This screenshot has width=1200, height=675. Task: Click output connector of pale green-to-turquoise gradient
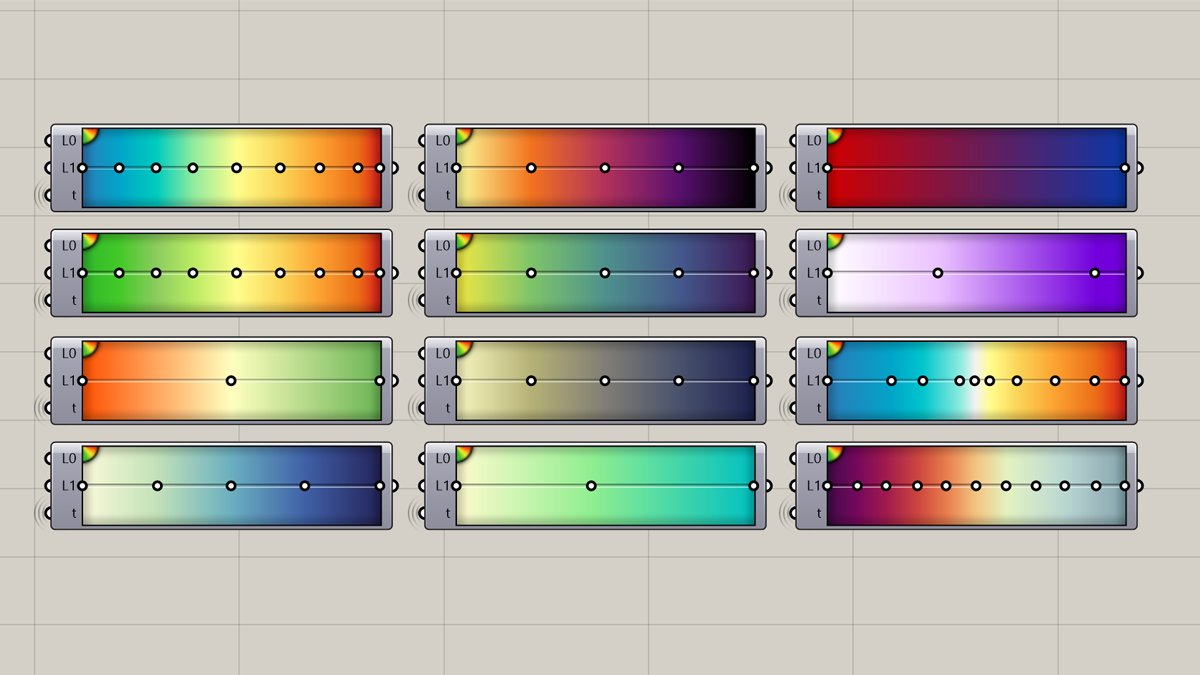tap(769, 485)
